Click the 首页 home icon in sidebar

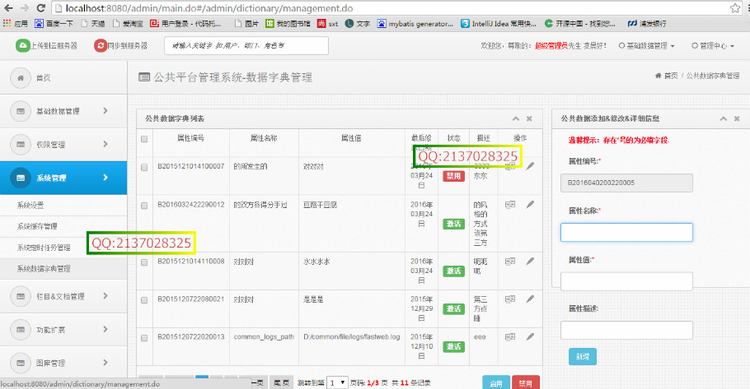[21, 78]
